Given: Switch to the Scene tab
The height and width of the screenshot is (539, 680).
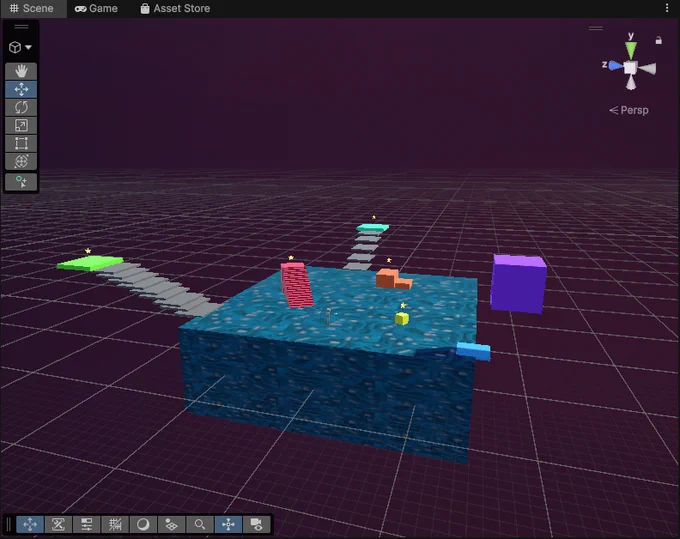Looking at the screenshot, I should pyautogui.click(x=32, y=8).
